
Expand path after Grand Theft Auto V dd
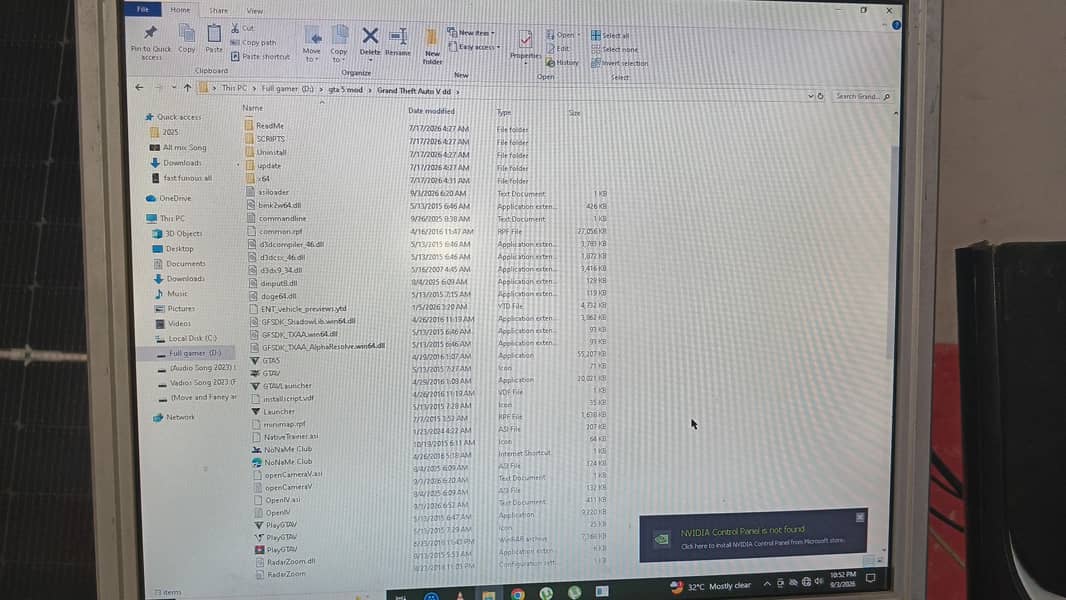[x=458, y=91]
